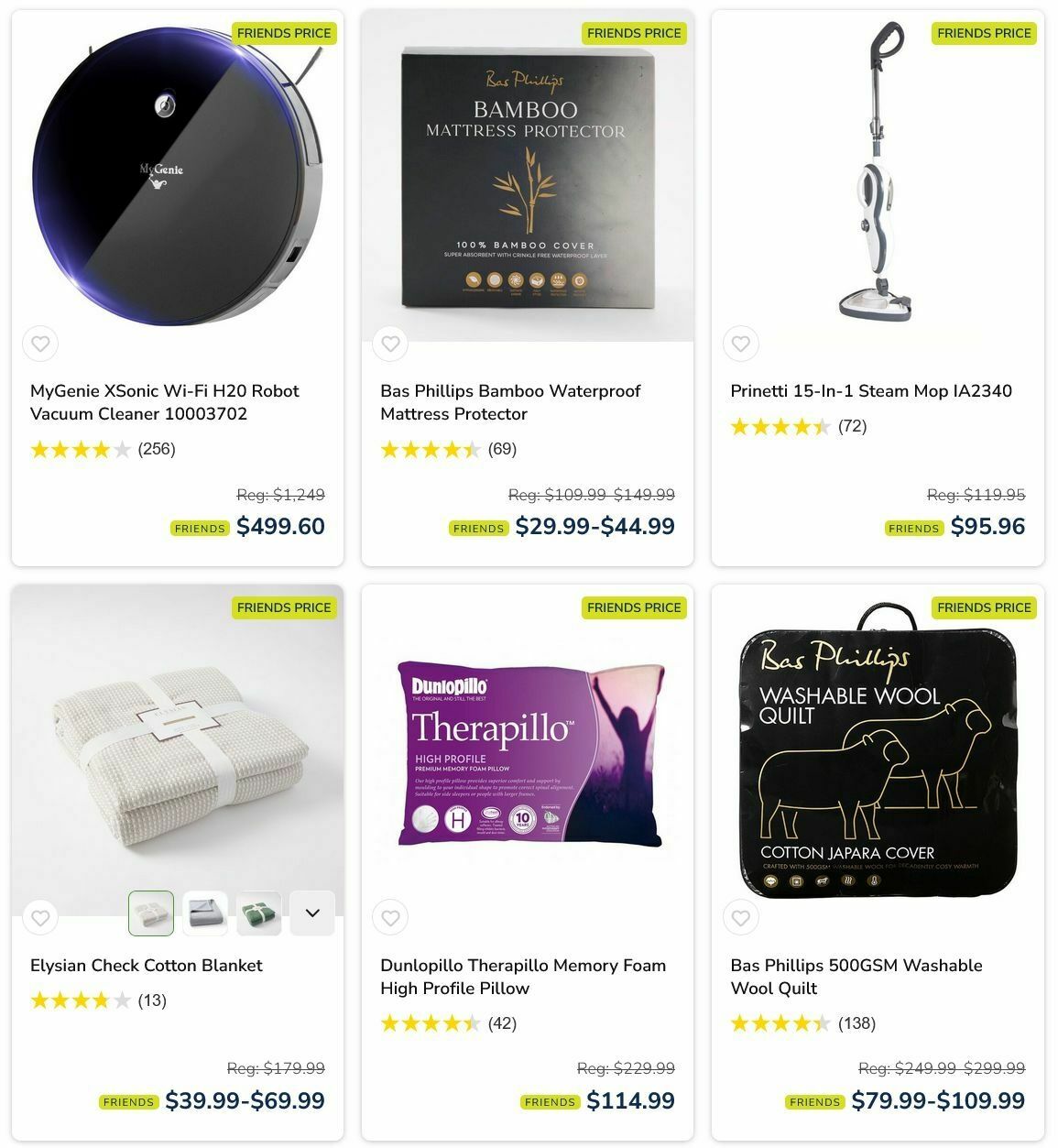Select the cream blanket color thumbnail
The width and height of the screenshot is (1058, 1148).
coord(151,913)
